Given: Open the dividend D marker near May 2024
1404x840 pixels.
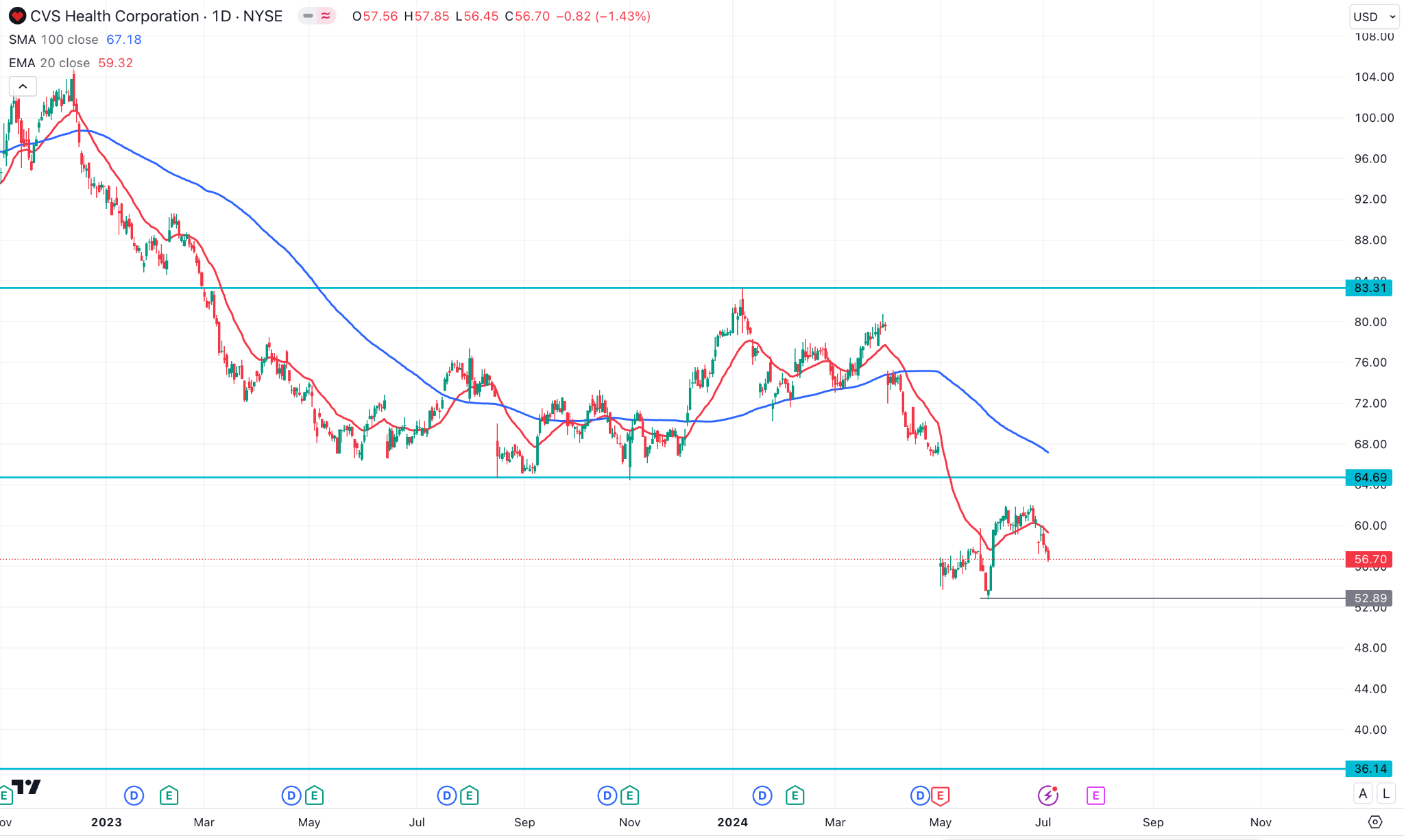Looking at the screenshot, I should coord(920,795).
